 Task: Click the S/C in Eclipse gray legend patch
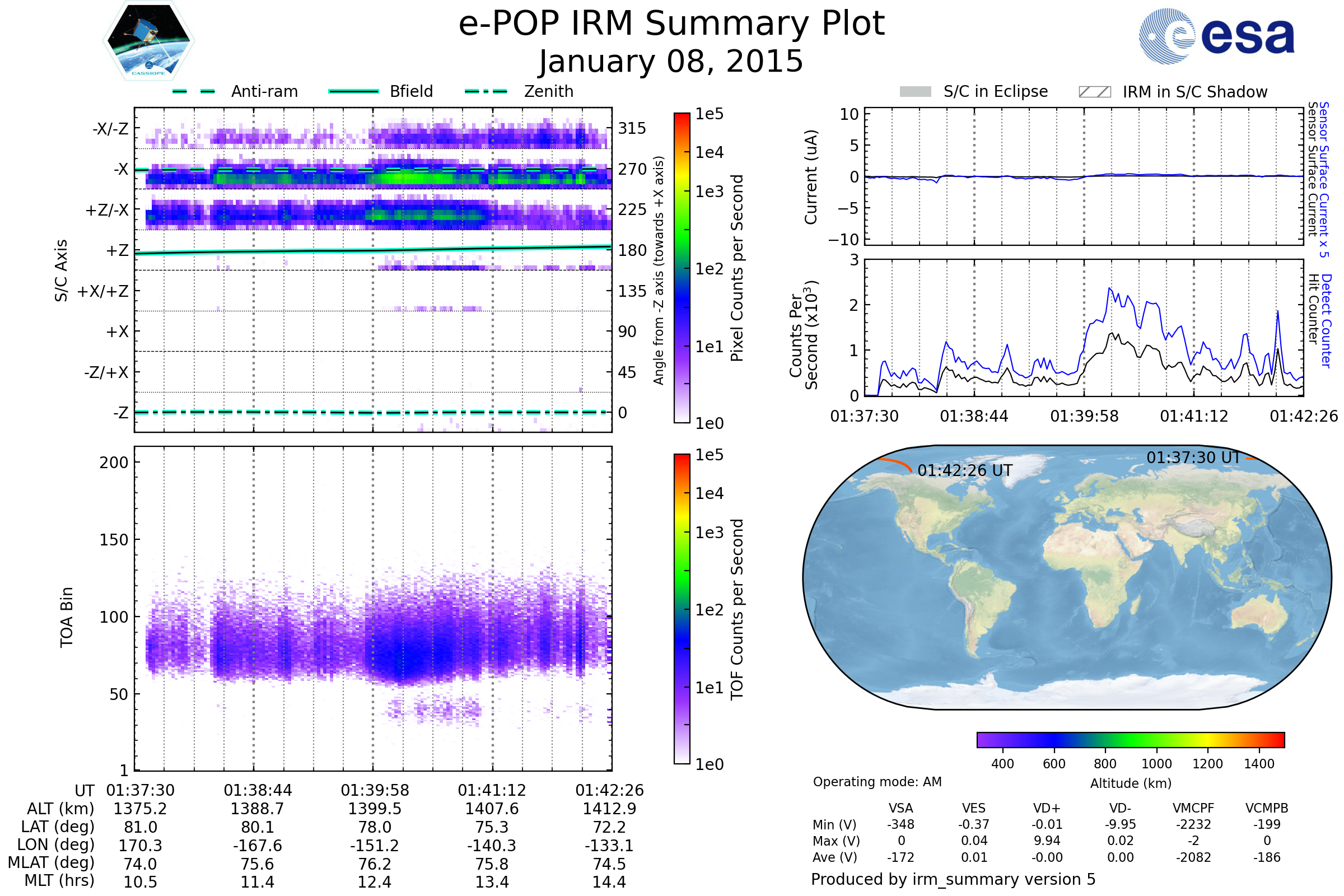[915, 92]
